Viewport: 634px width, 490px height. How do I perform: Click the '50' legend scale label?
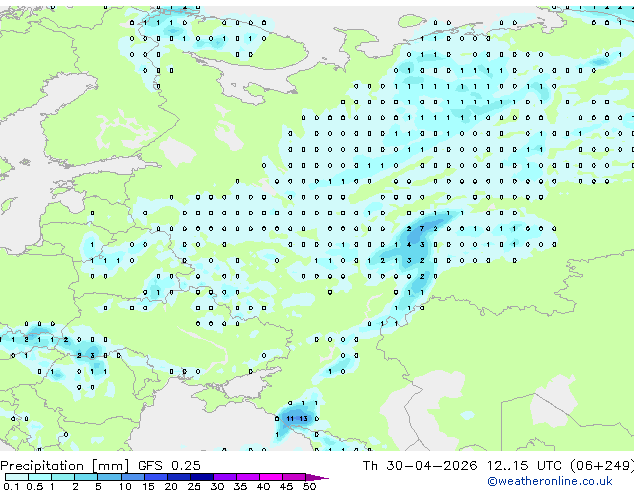pyautogui.click(x=309, y=486)
